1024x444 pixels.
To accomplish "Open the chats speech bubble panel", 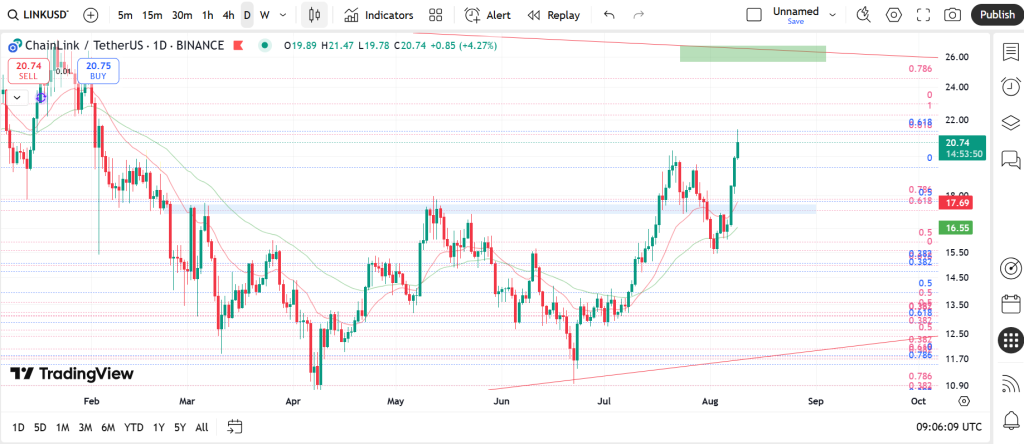I will pos(1010,159).
